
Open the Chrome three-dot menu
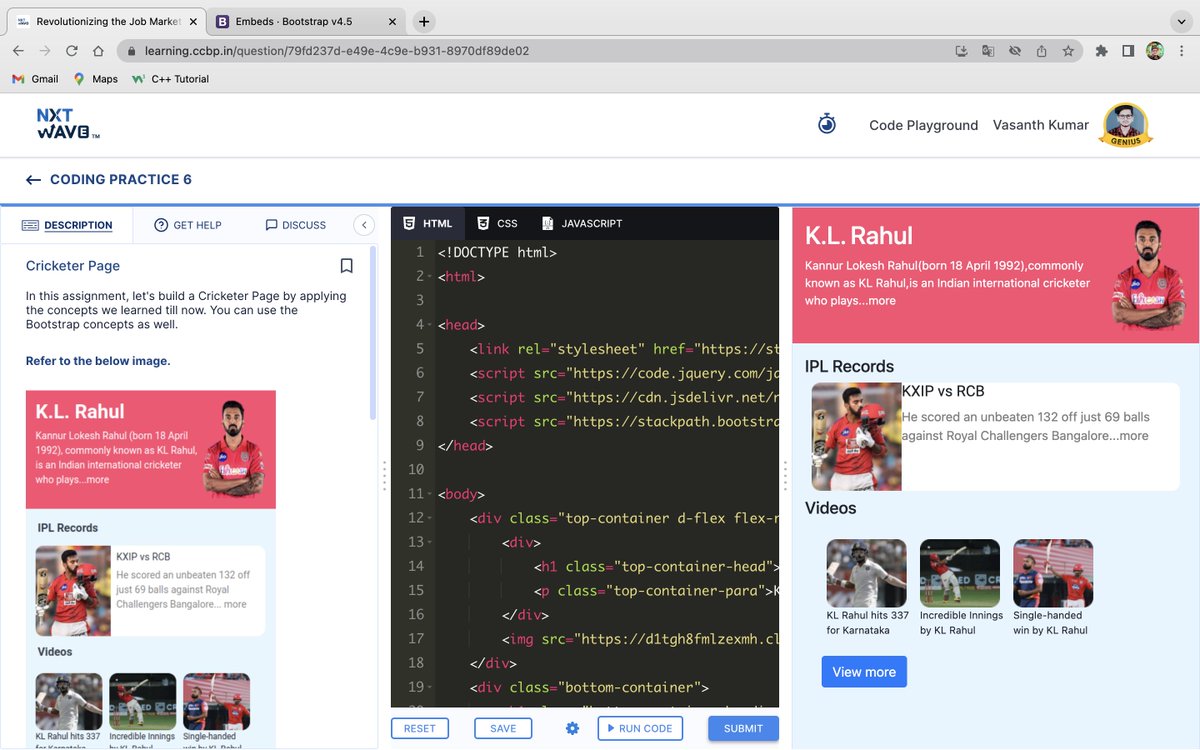(x=1181, y=51)
